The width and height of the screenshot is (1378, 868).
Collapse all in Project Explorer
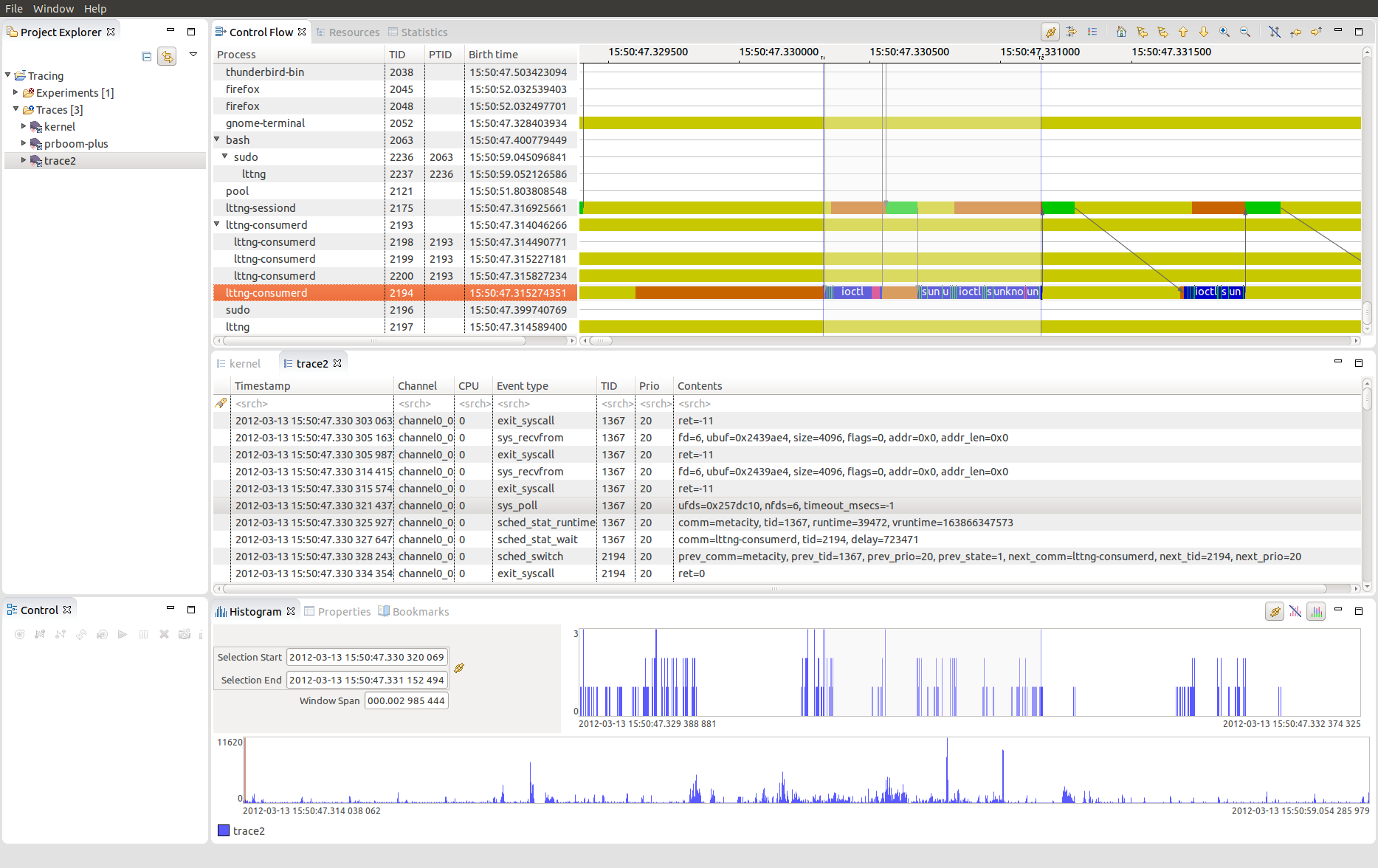click(x=146, y=56)
